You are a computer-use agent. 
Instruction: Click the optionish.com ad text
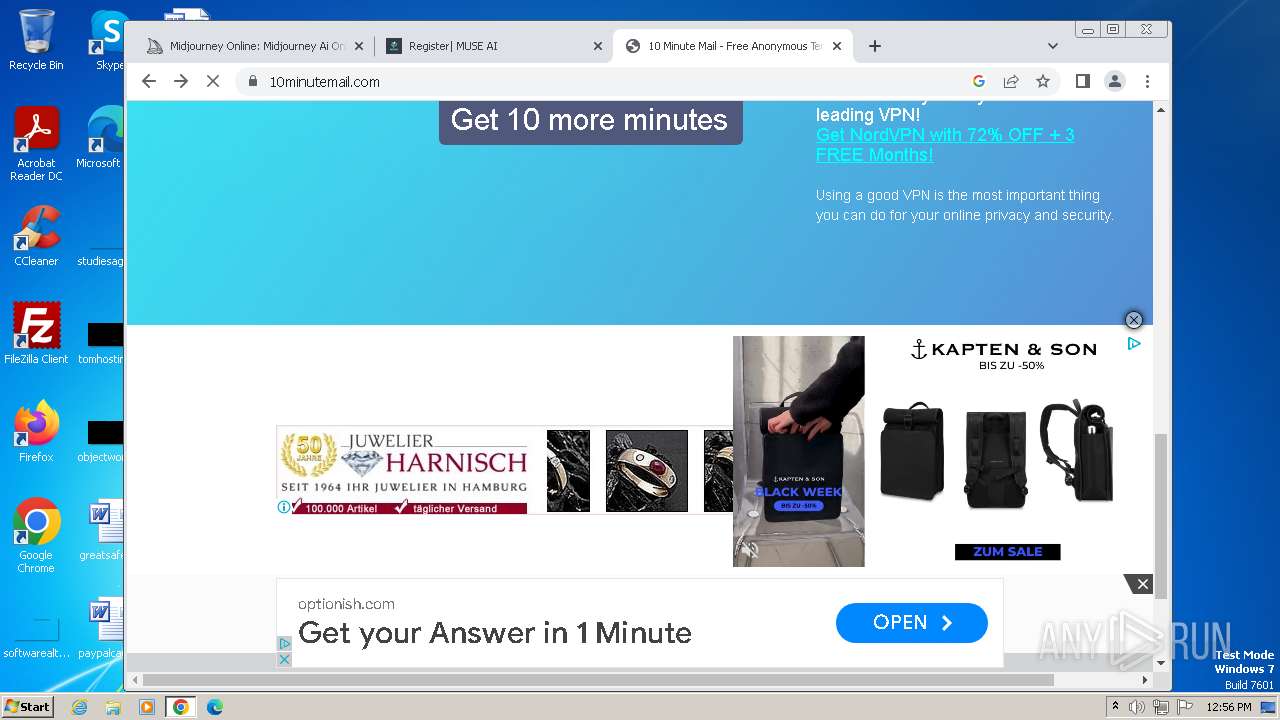pyautogui.click(x=346, y=604)
